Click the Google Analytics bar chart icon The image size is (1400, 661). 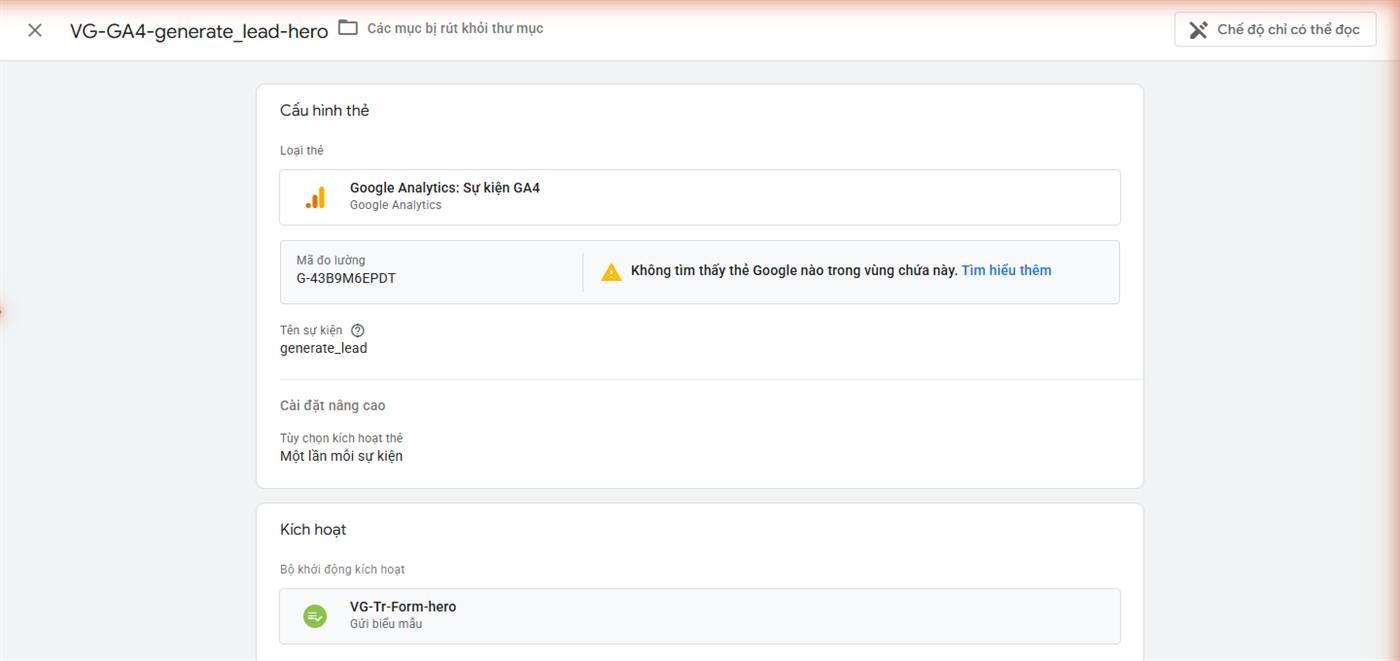pos(315,197)
